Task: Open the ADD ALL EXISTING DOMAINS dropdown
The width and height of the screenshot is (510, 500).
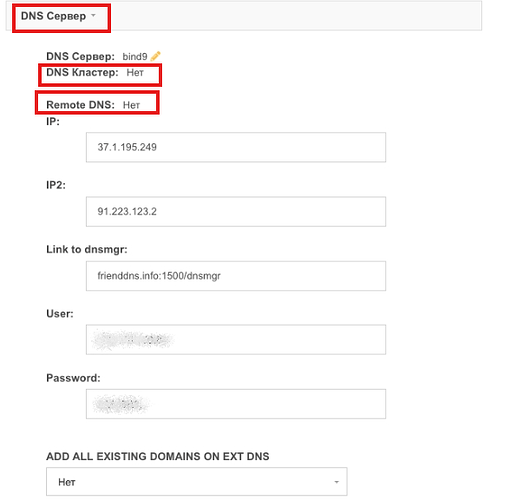Action: pyautogui.click(x=197, y=482)
